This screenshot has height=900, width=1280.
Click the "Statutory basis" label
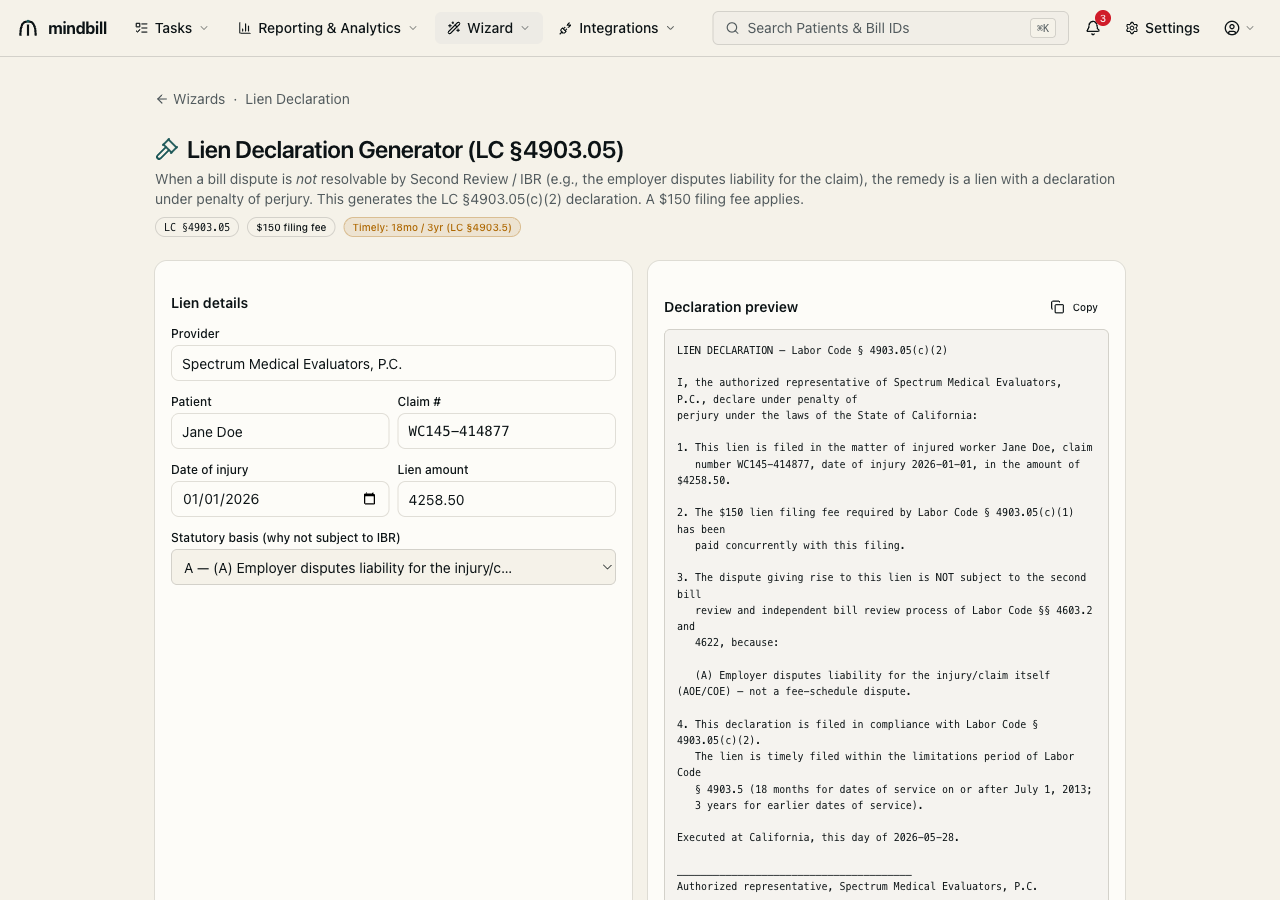[x=286, y=537]
